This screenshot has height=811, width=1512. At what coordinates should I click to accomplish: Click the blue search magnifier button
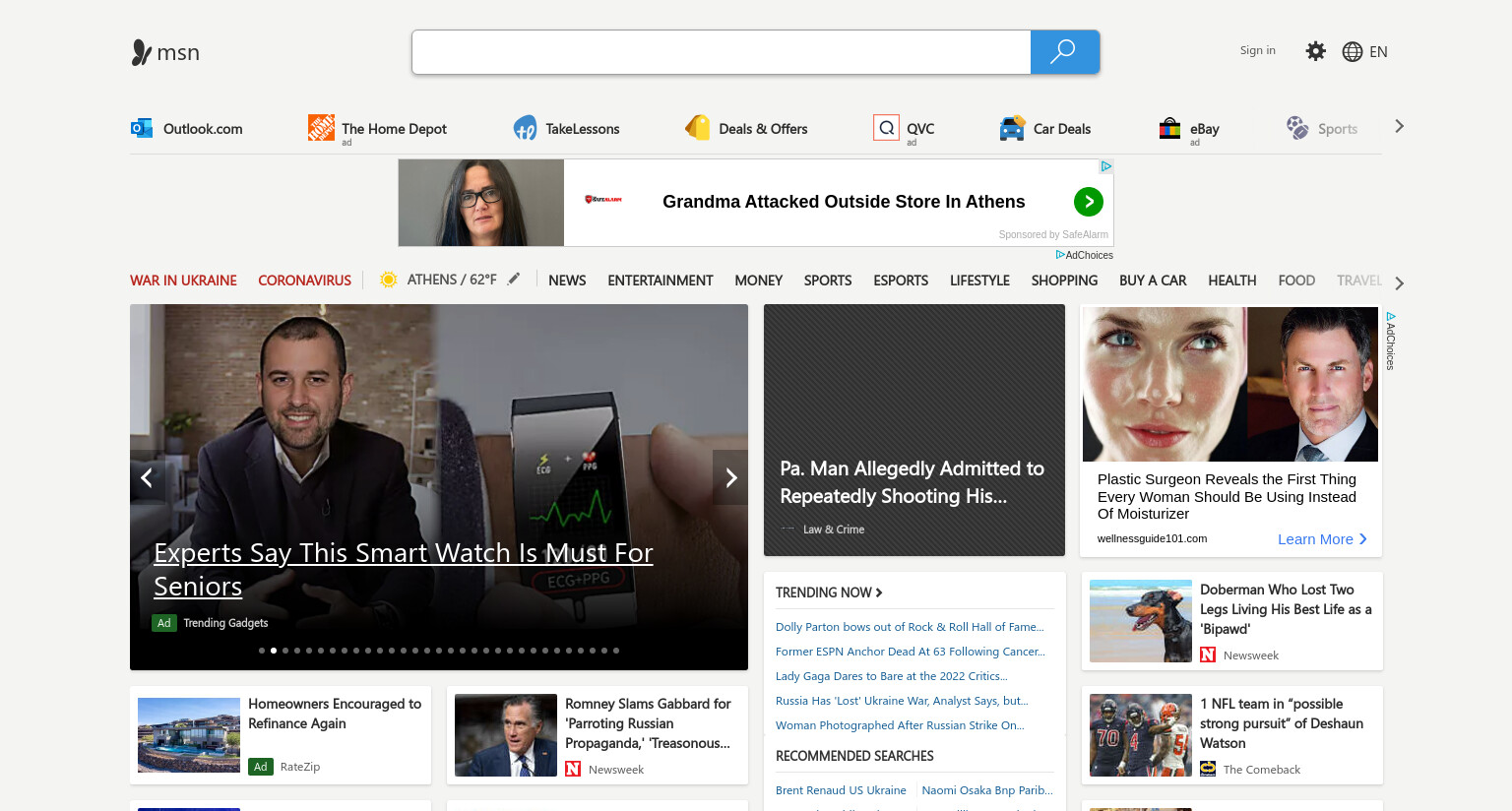click(x=1064, y=52)
